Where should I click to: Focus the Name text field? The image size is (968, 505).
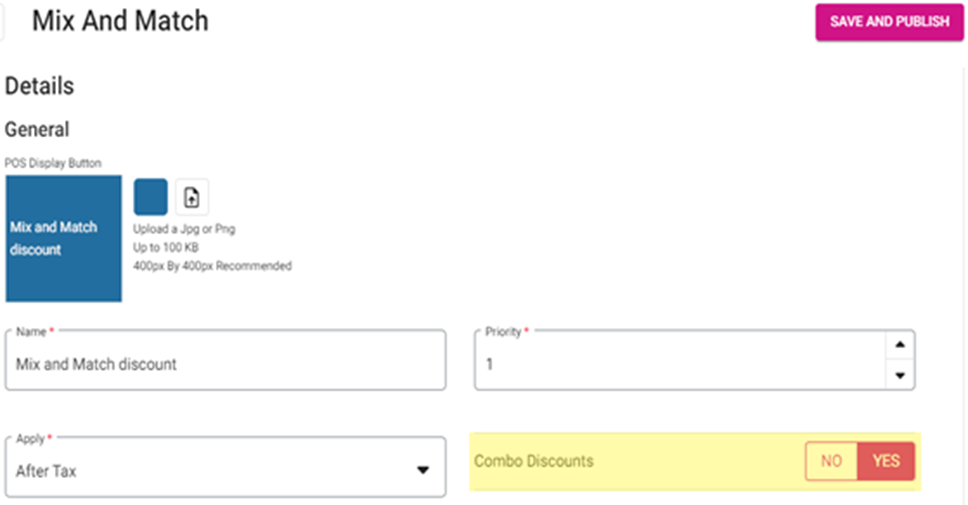coord(225,364)
